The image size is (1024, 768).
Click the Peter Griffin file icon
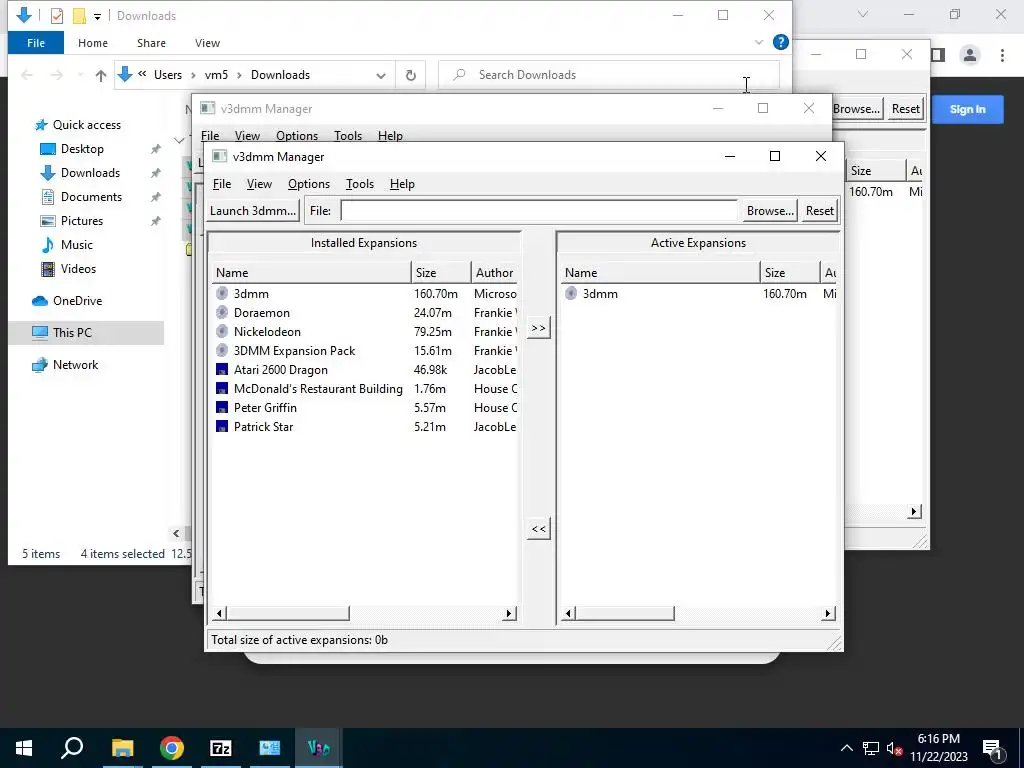(x=222, y=408)
